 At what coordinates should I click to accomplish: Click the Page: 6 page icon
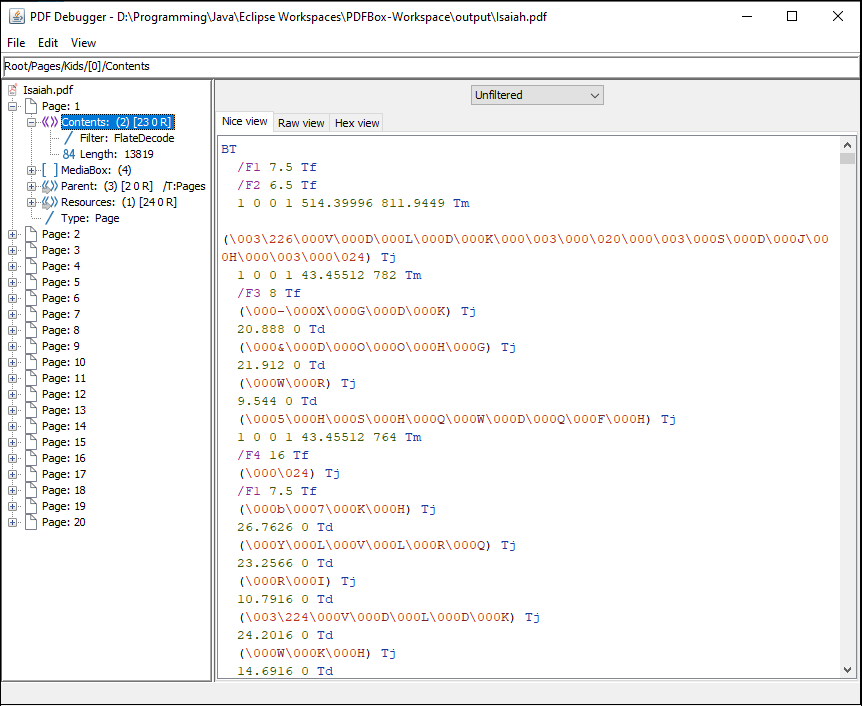click(x=31, y=298)
